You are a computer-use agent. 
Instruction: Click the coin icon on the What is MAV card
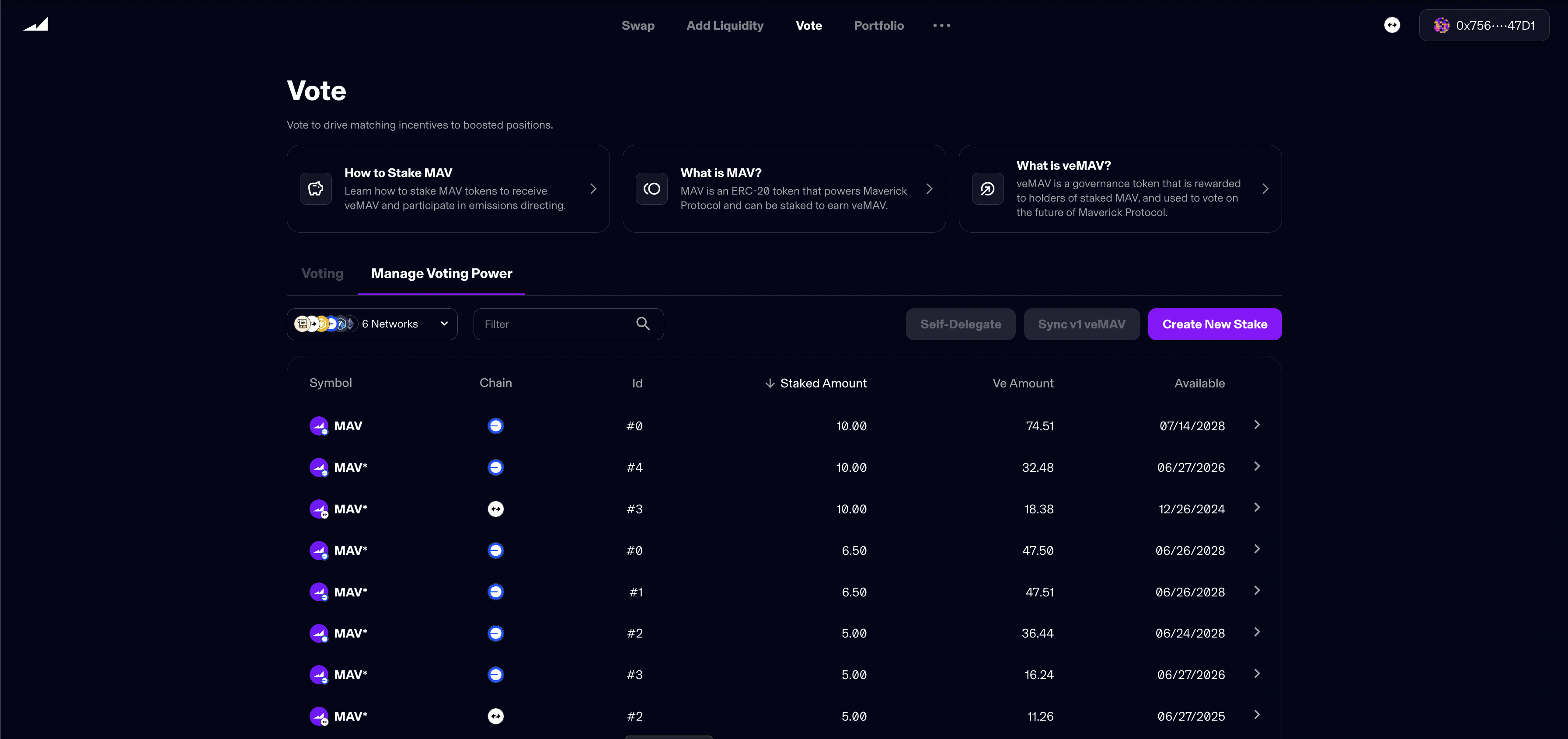point(652,189)
